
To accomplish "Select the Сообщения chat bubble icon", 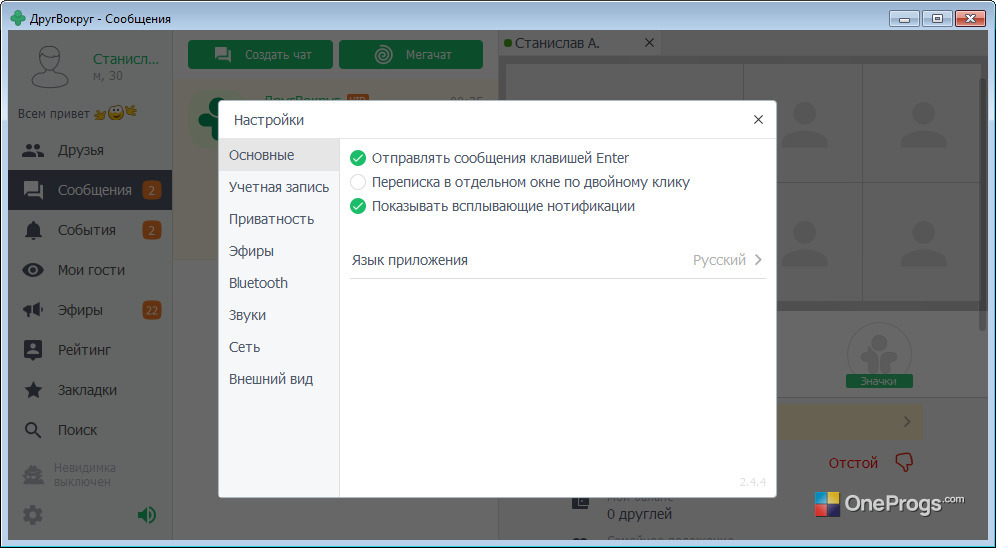I will click(x=33, y=190).
